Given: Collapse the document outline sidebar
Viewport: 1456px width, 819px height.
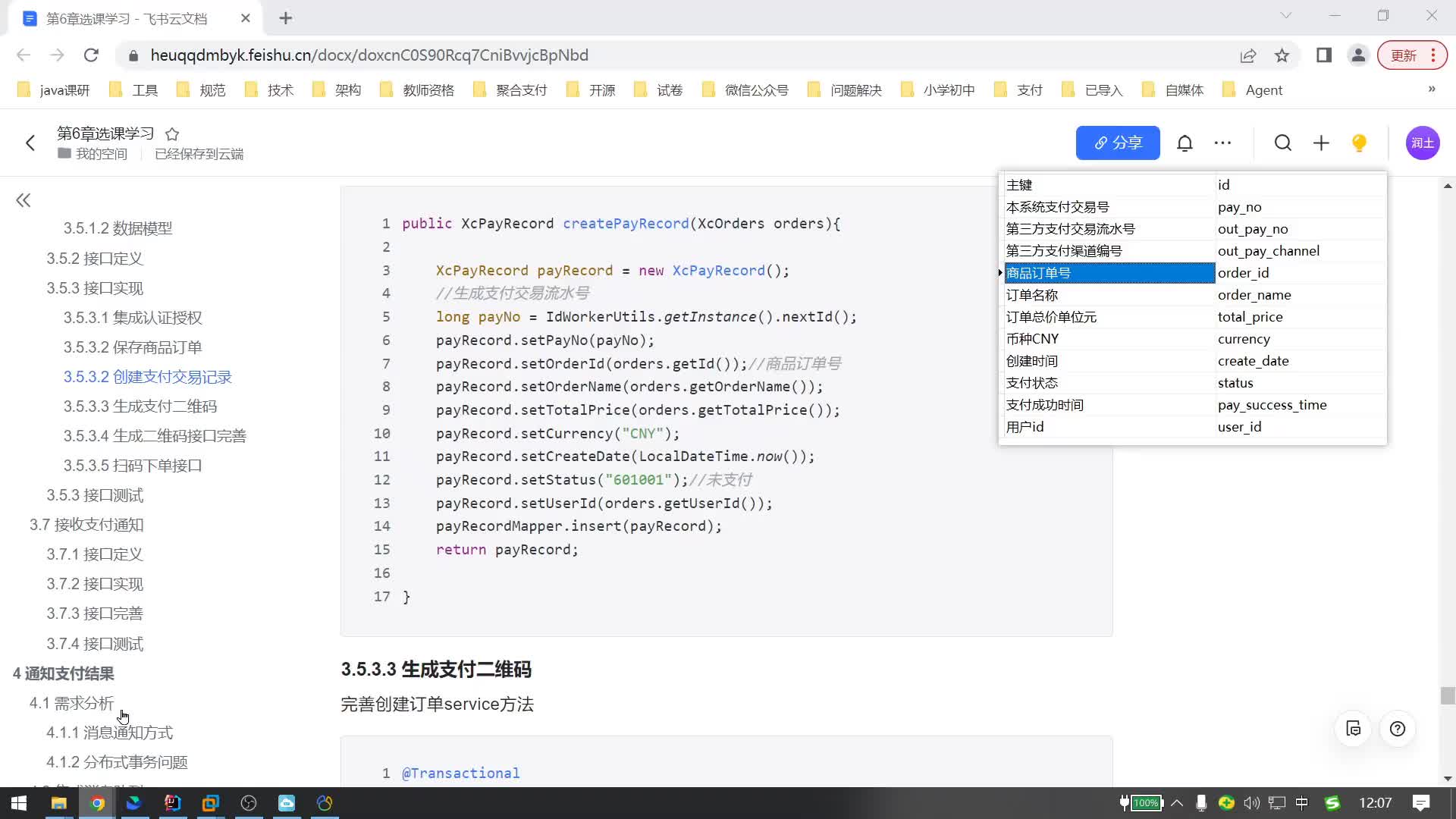Looking at the screenshot, I should tap(24, 200).
